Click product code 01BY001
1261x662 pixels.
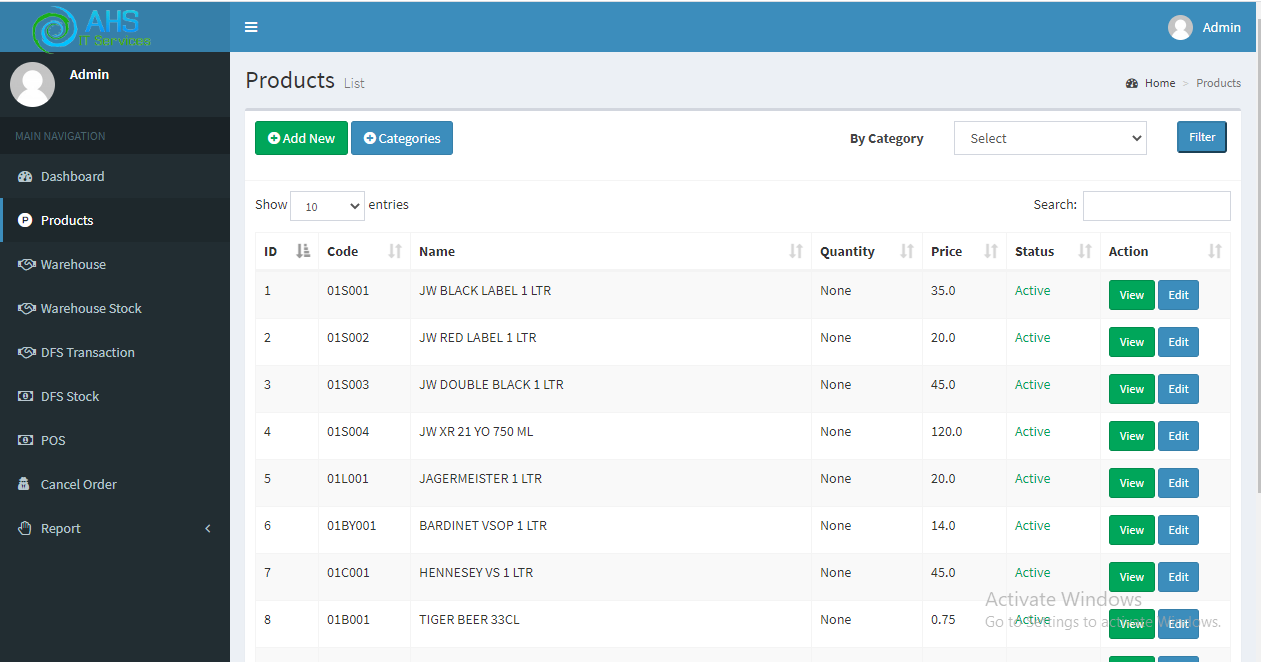352,526
